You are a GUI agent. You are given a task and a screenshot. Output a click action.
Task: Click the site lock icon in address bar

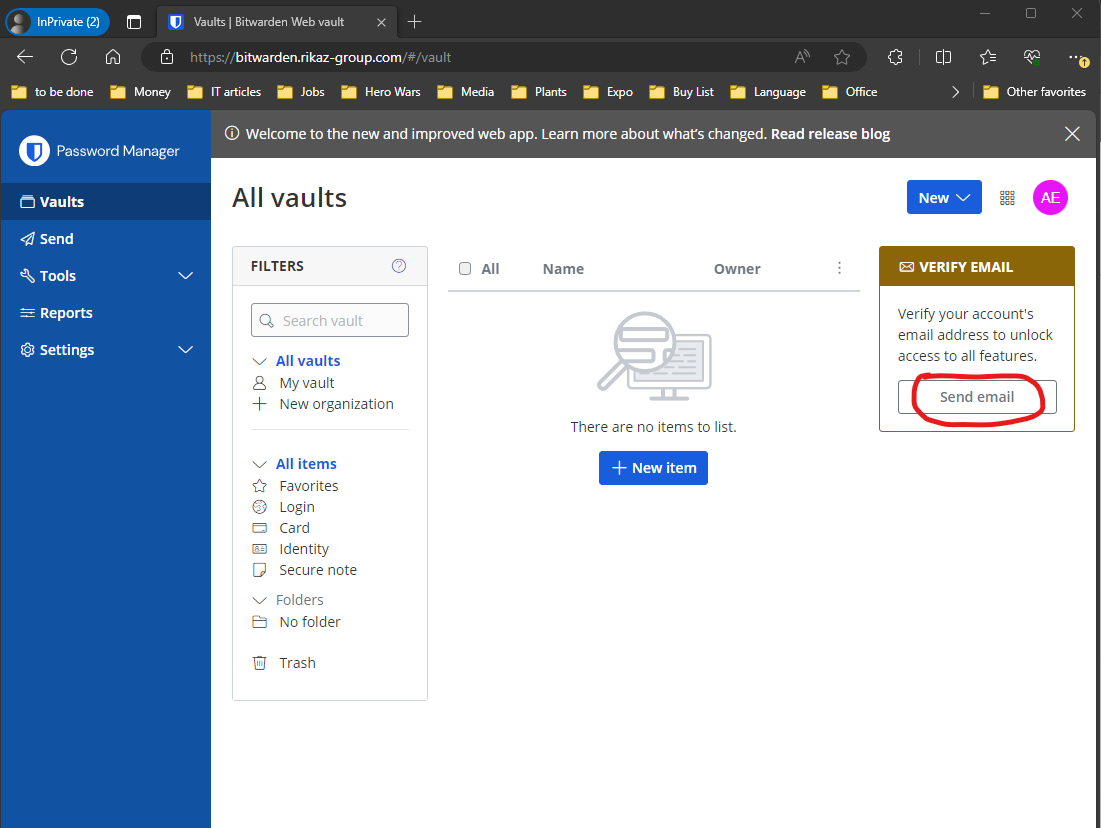tap(167, 57)
